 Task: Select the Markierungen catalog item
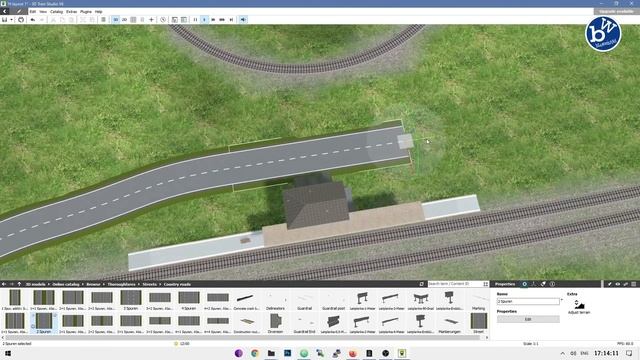pos(449,324)
